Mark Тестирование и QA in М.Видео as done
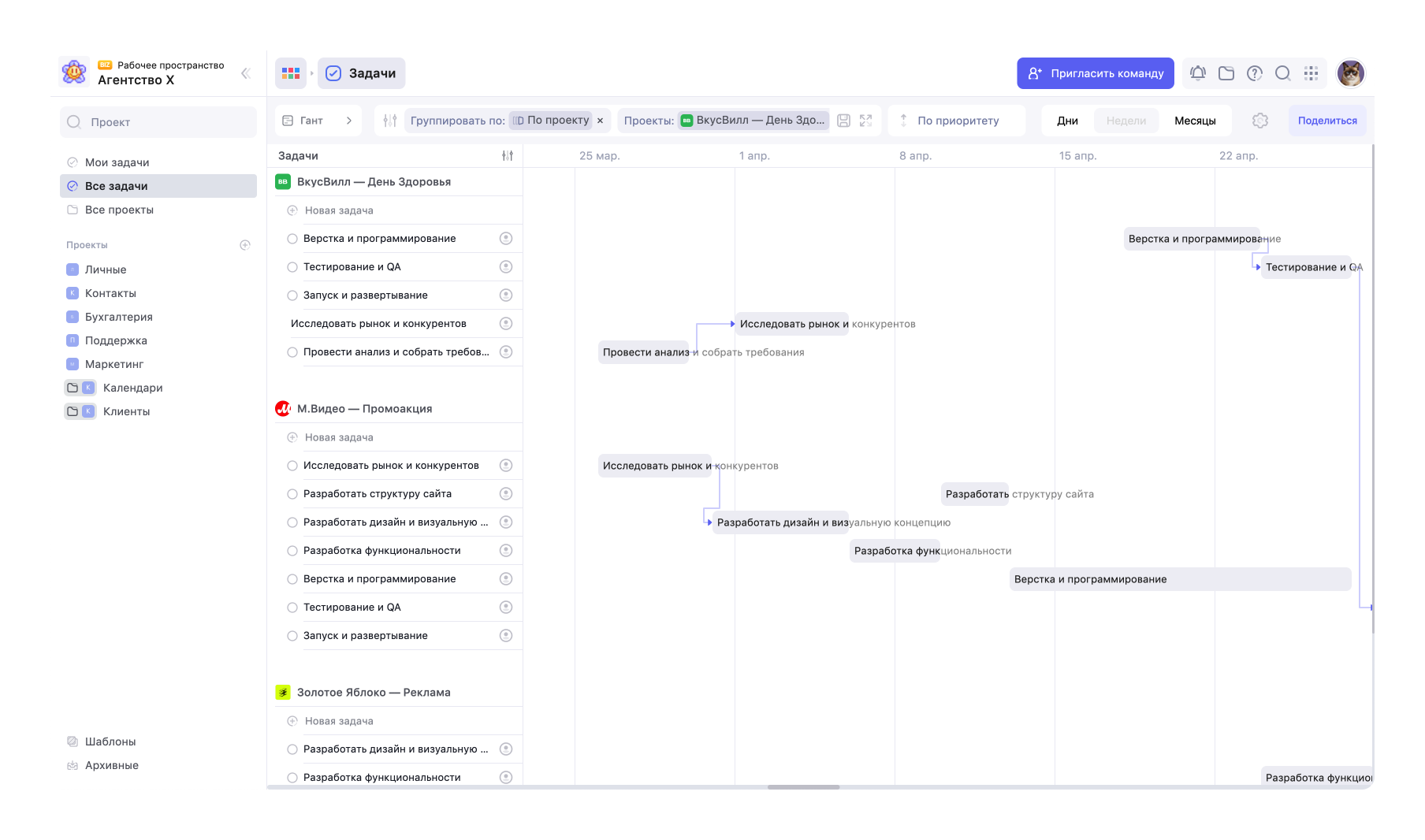The image size is (1425, 840). pos(292,608)
